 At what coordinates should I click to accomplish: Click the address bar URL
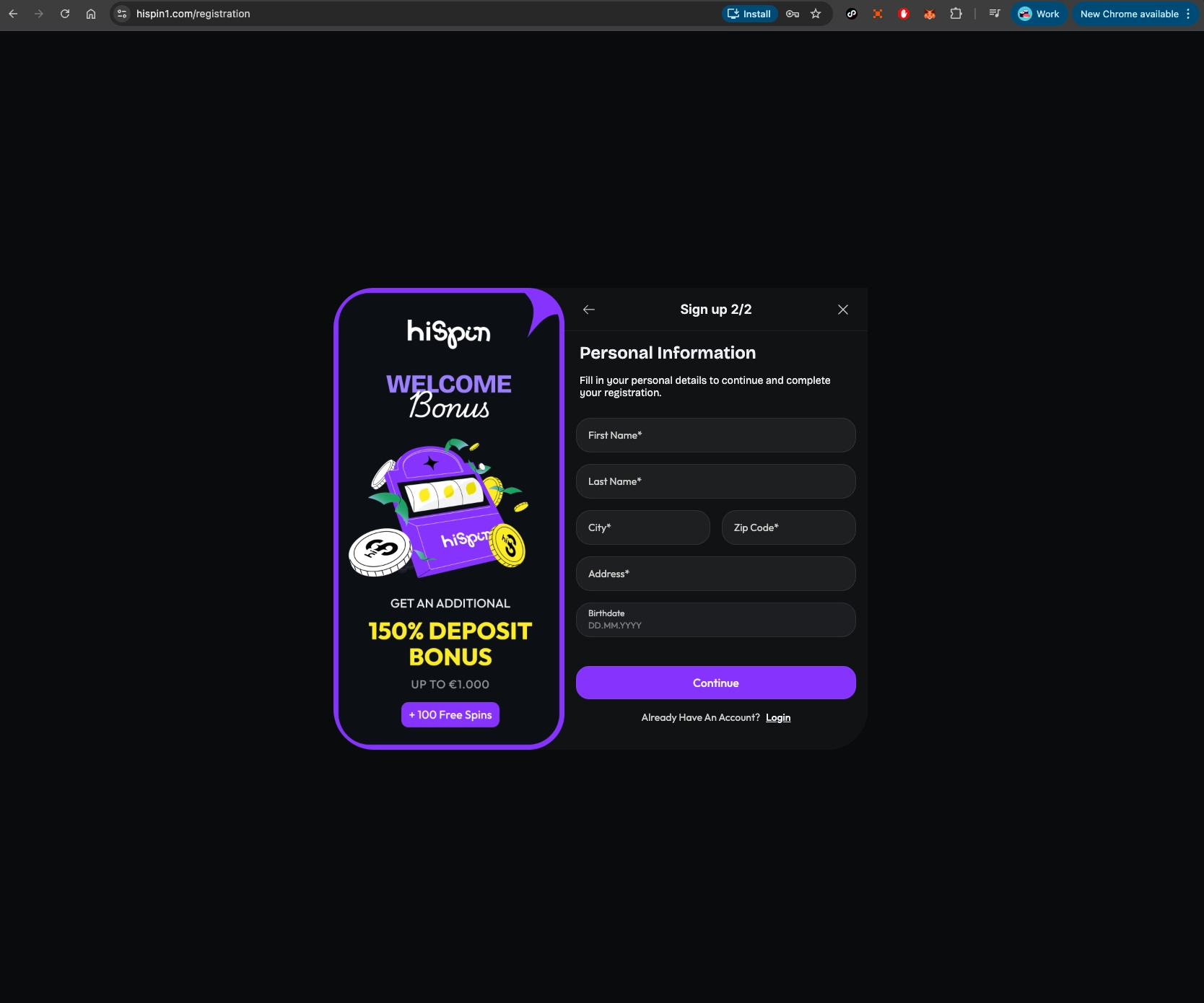coord(193,14)
